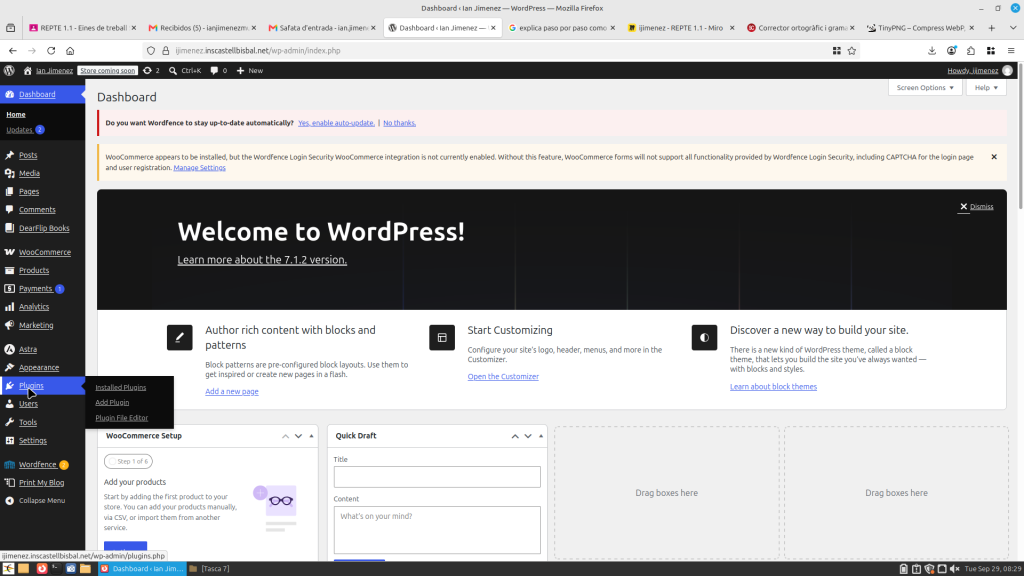Select Installed Plugins submenu item
This screenshot has width=1024, height=576.
tap(121, 387)
